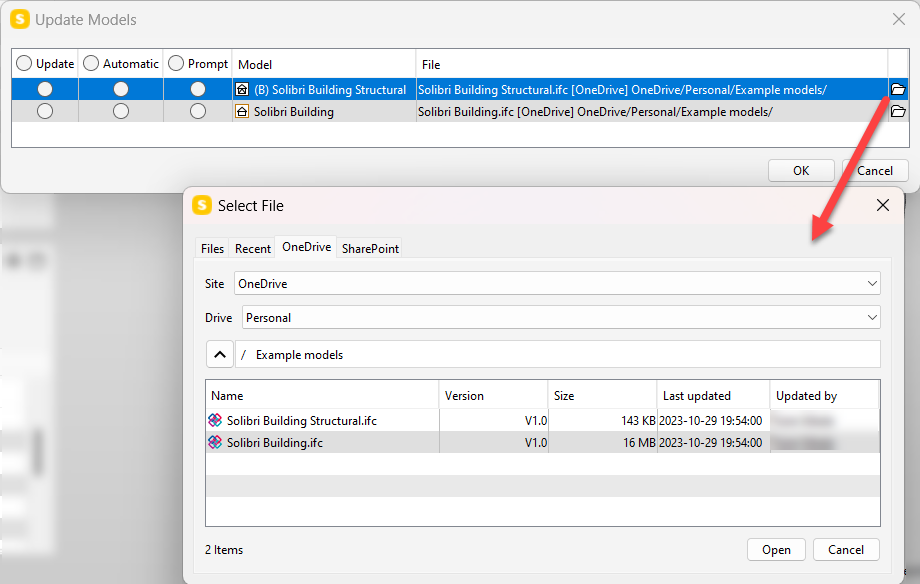Select file Solibri Building.ifc

coord(275,442)
